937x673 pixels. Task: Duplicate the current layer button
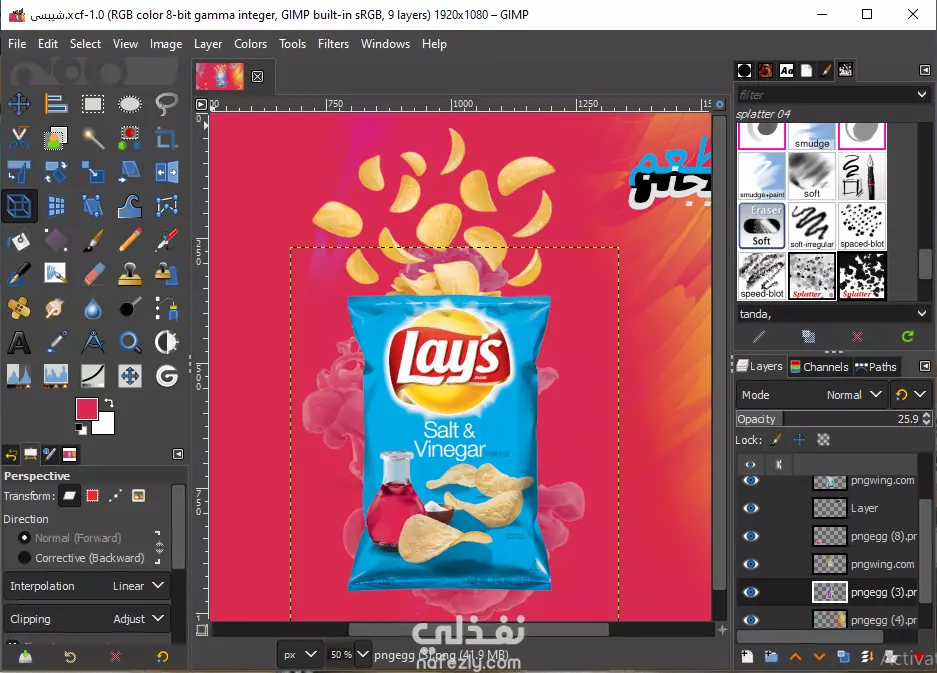[x=843, y=657]
